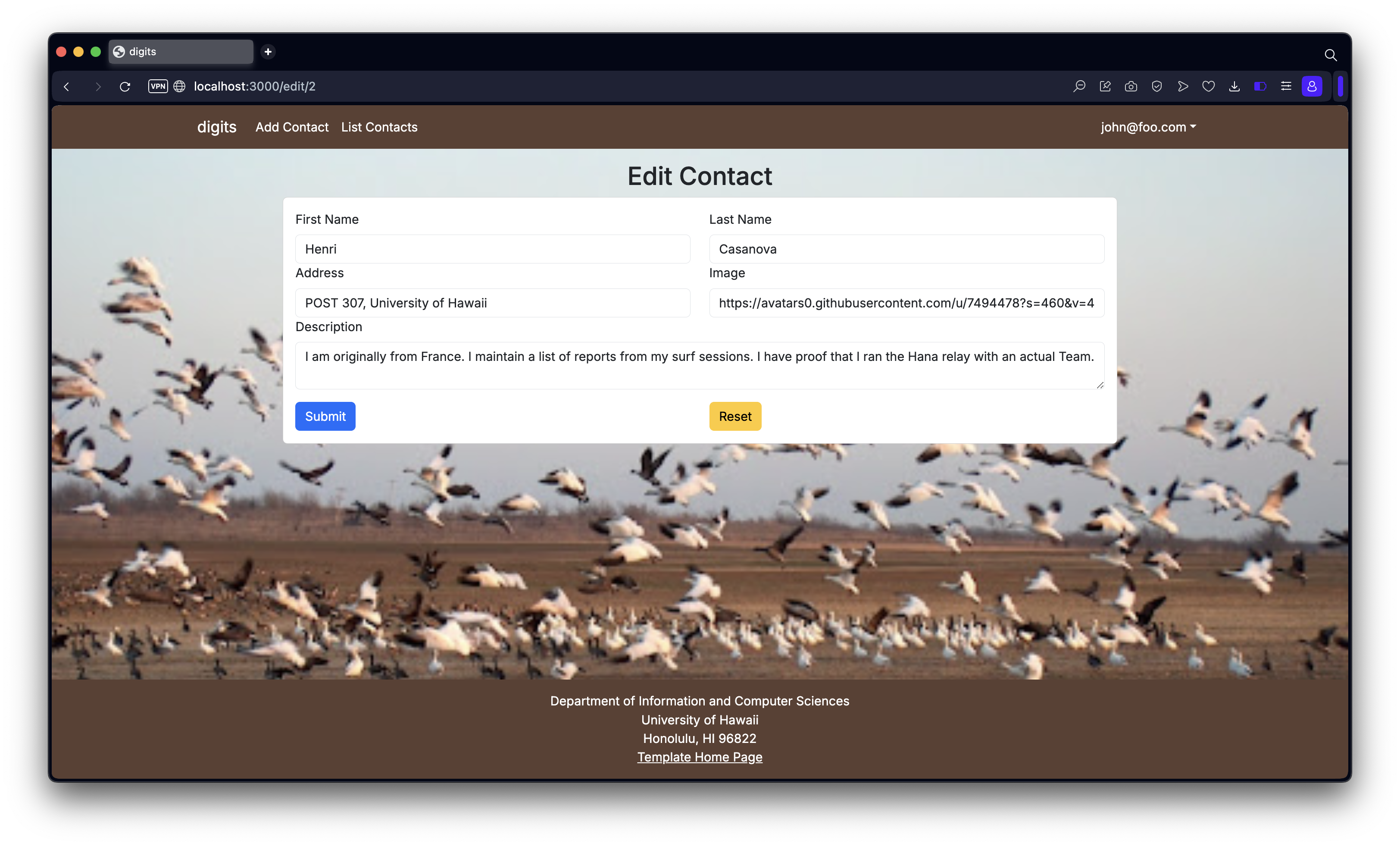
Task: Follow the Template Home Page link
Action: [x=700, y=757]
